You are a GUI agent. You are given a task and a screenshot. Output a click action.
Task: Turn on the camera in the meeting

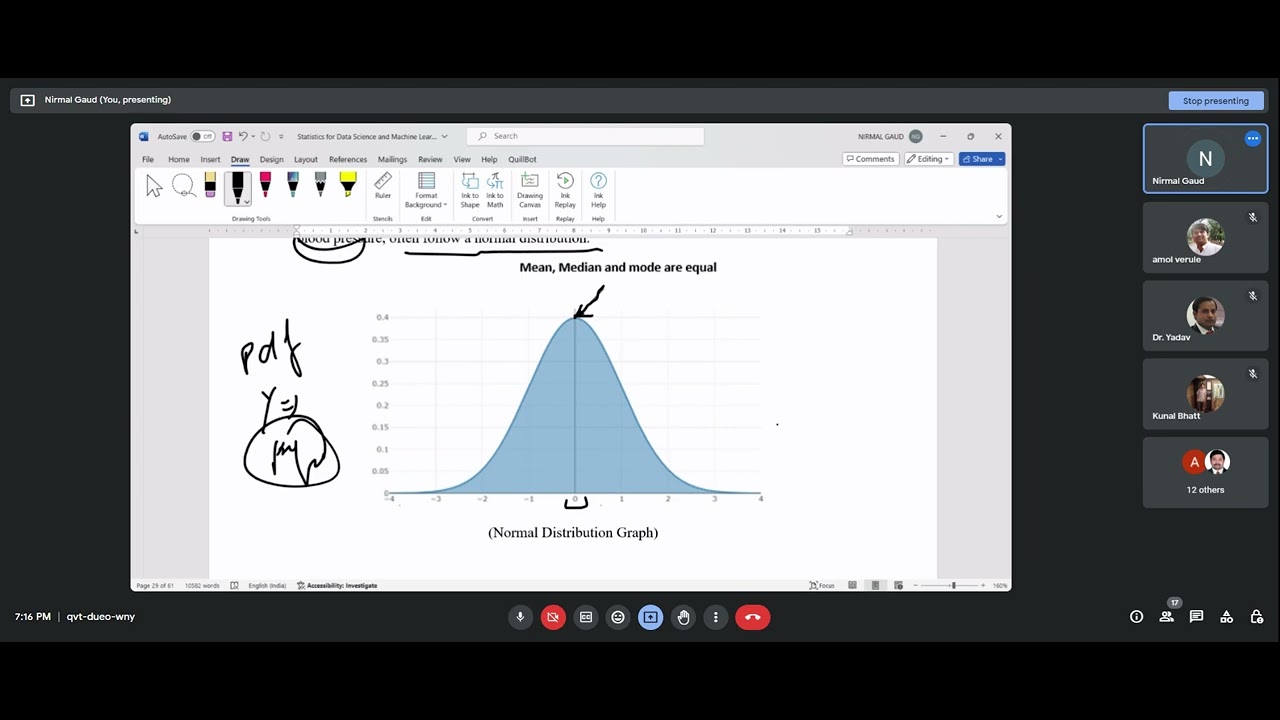click(553, 617)
